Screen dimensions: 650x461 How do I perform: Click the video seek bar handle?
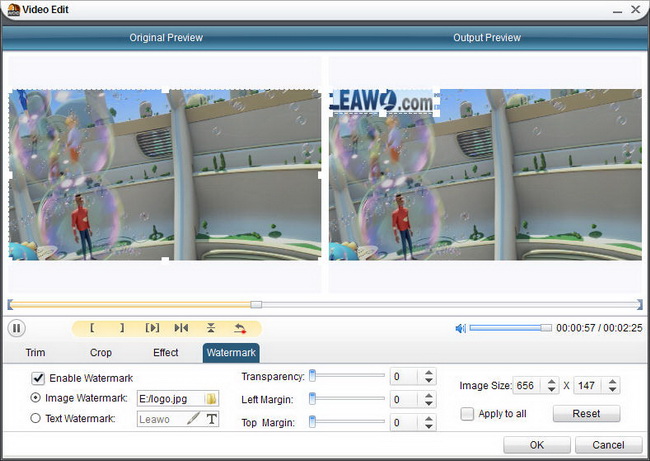tap(256, 305)
